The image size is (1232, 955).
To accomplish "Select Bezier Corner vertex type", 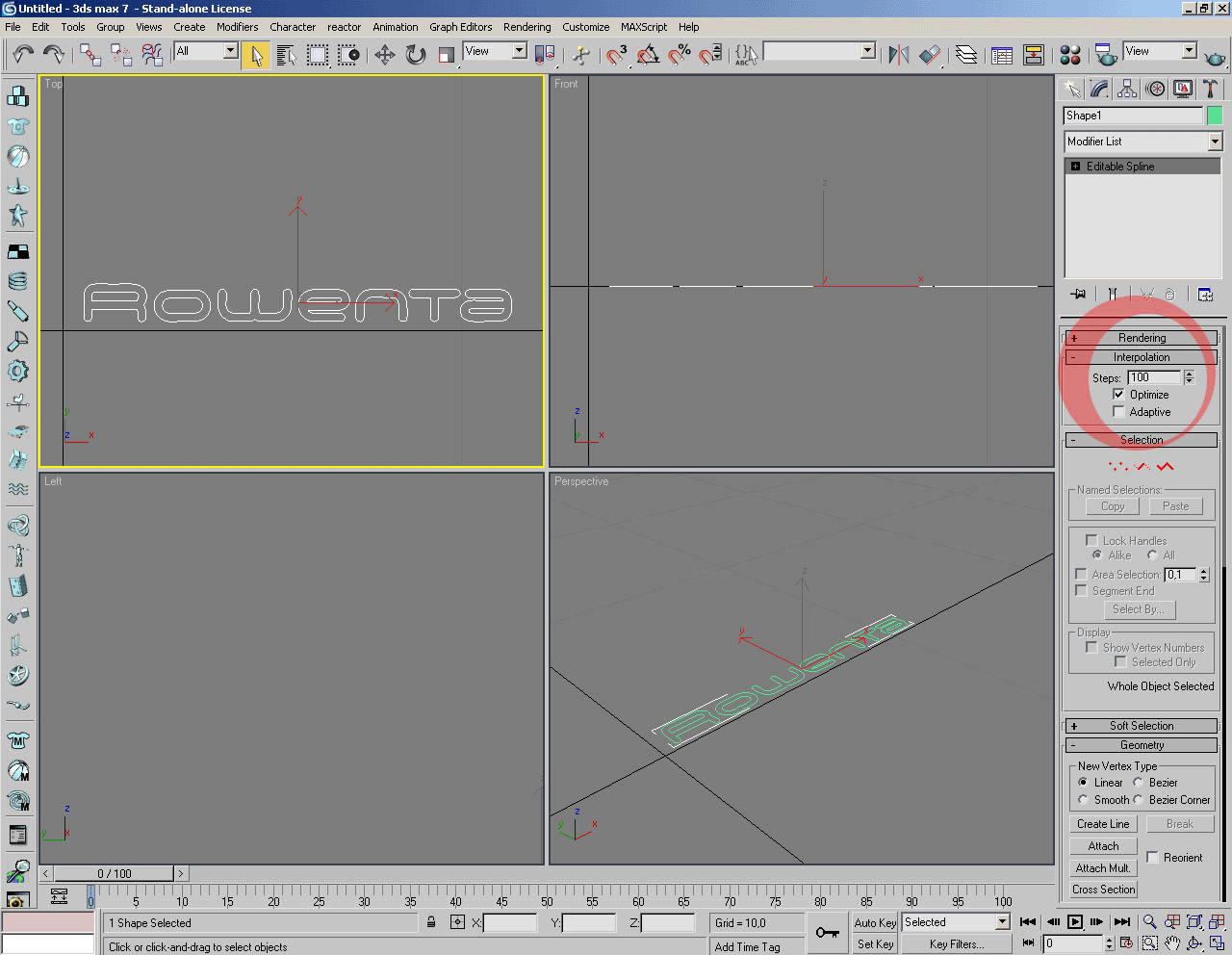I will point(1139,800).
